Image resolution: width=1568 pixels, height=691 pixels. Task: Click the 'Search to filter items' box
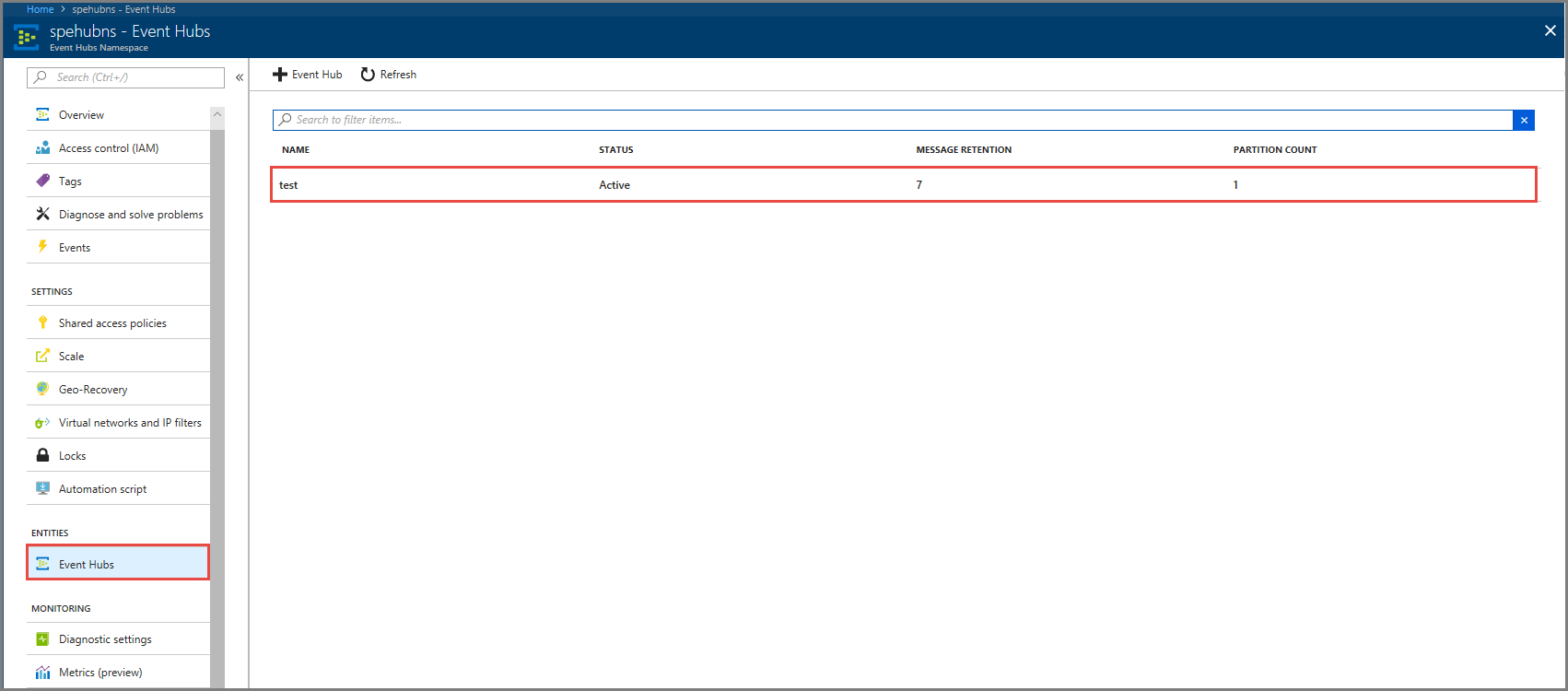pos(894,120)
